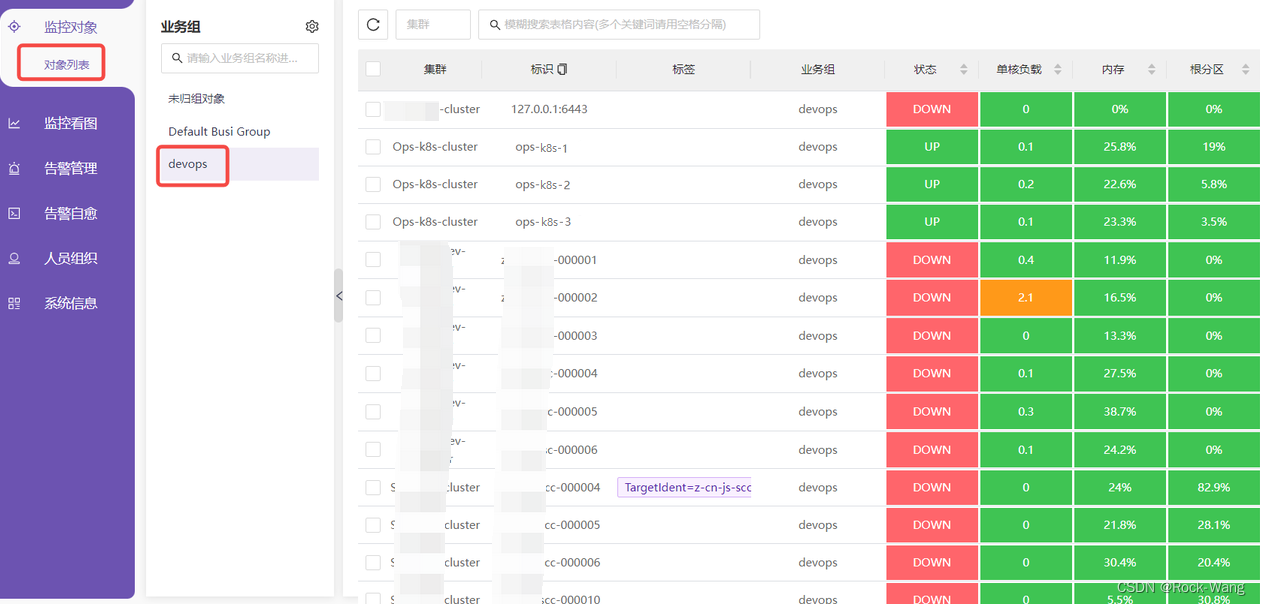Check the row with load 0.4
Image resolution: width=1261 pixels, height=605 pixels.
pyautogui.click(x=373, y=260)
